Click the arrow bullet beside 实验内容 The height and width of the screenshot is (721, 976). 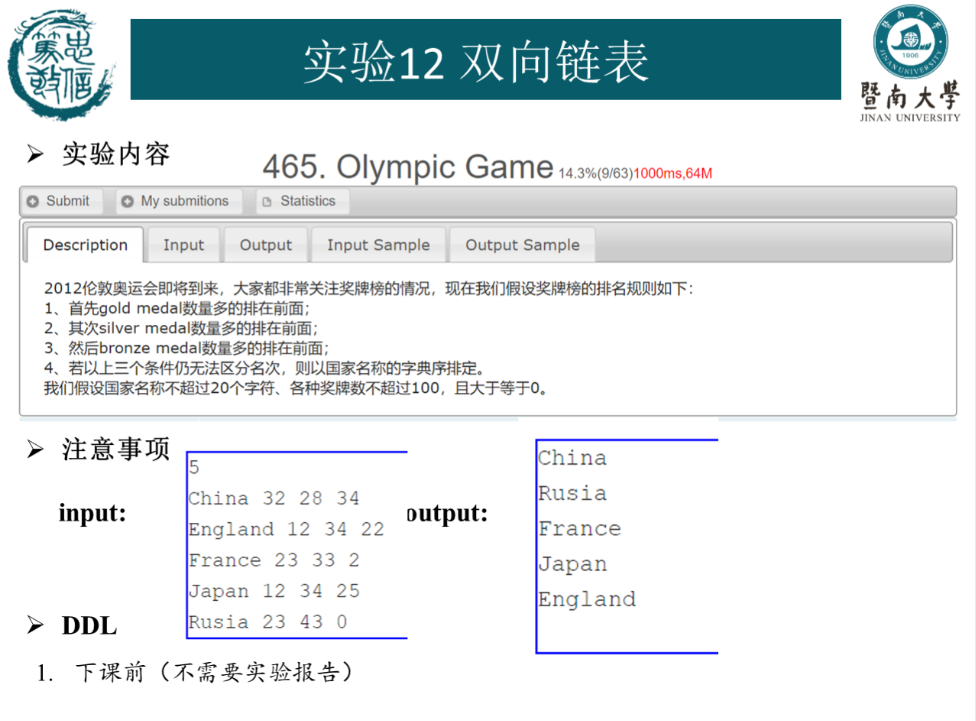(36, 154)
